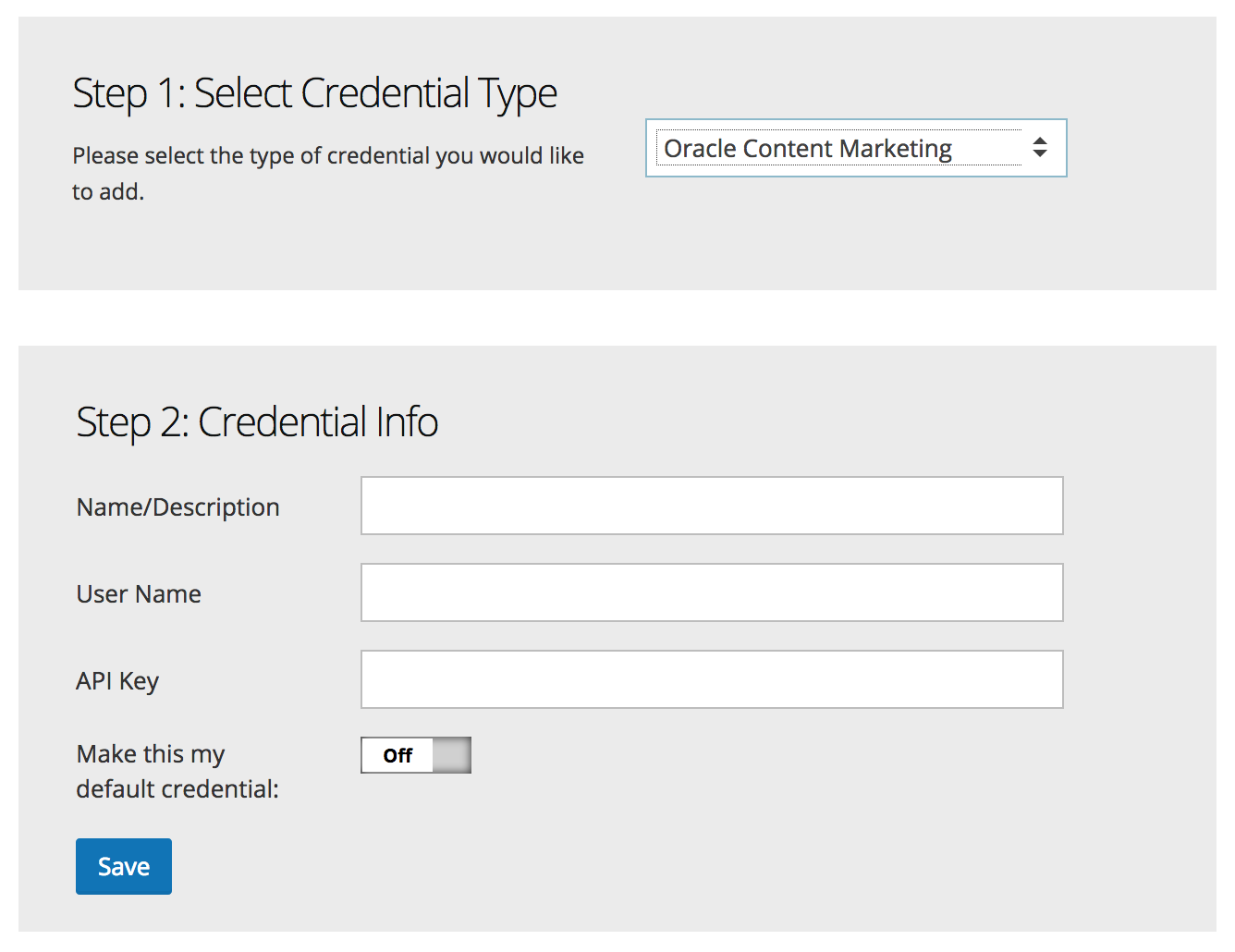Click empty area of Step 1 panel
The height and width of the screenshot is (952, 1235).
click(x=832, y=240)
